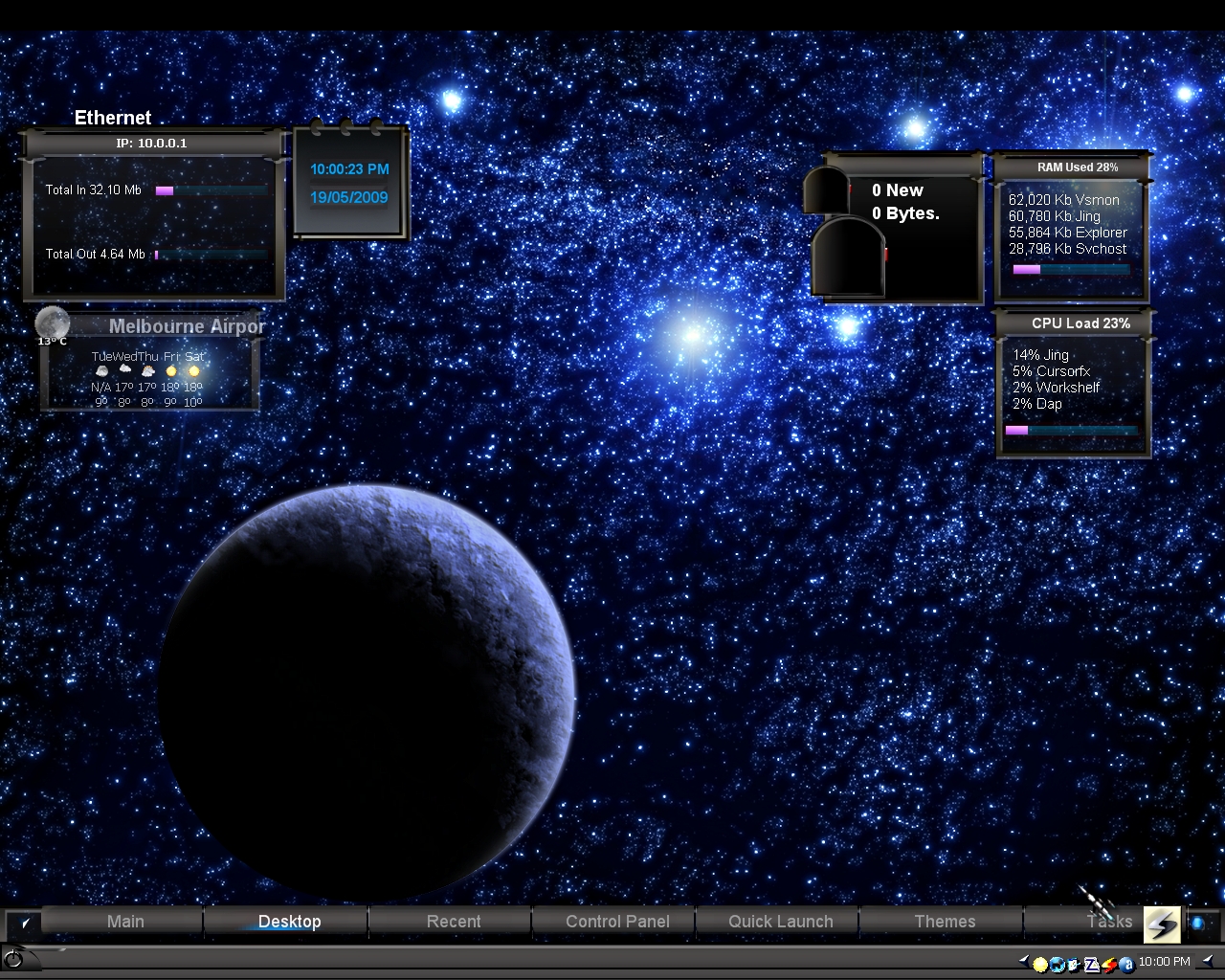
Task: Click the 10:00:23 PM time on the calendar widget
Action: pyautogui.click(x=349, y=169)
